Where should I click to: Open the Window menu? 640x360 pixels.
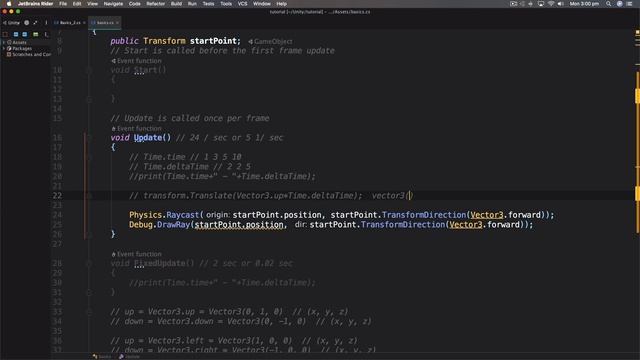[x=262, y=4]
